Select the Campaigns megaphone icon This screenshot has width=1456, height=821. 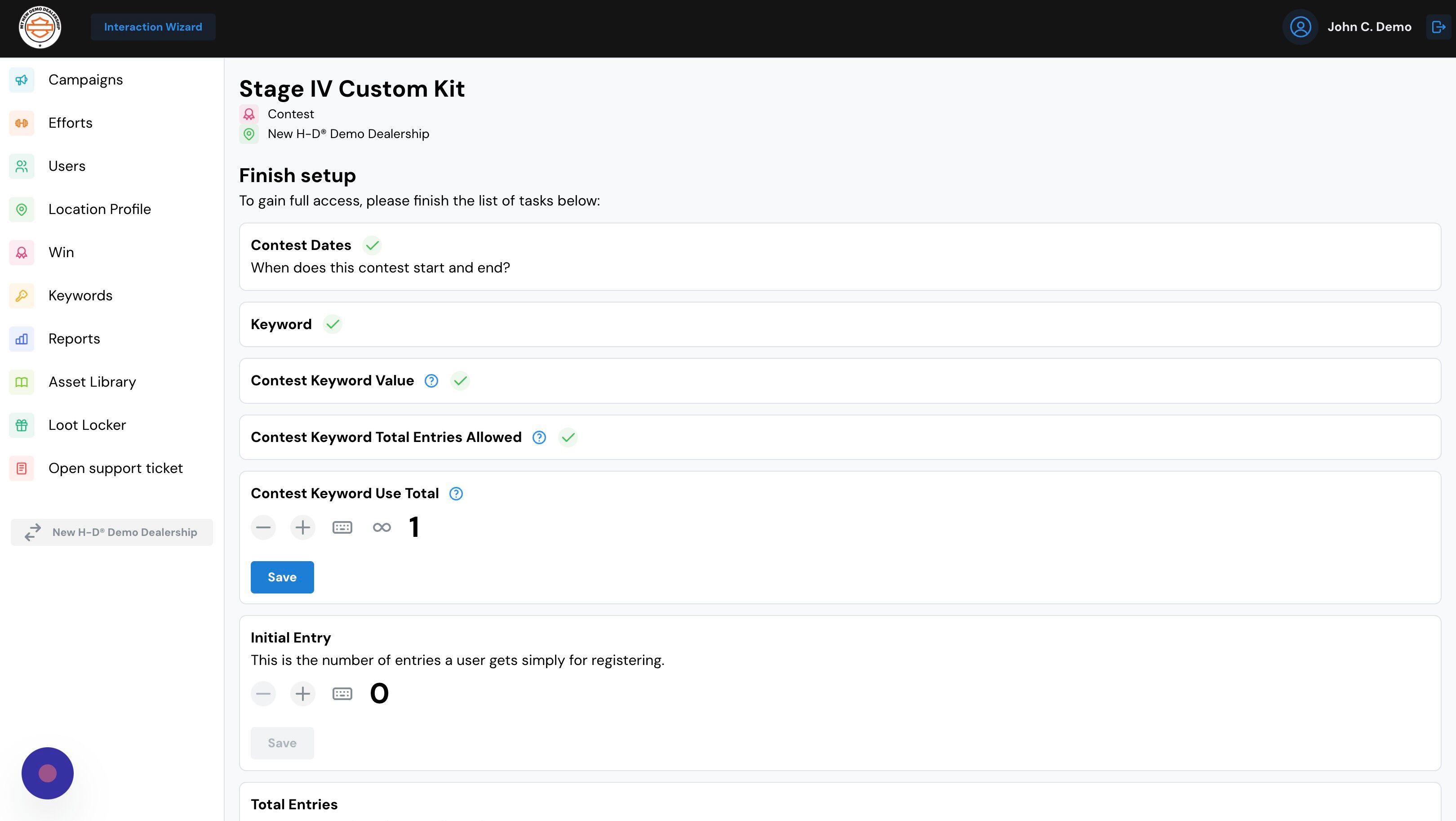point(22,80)
